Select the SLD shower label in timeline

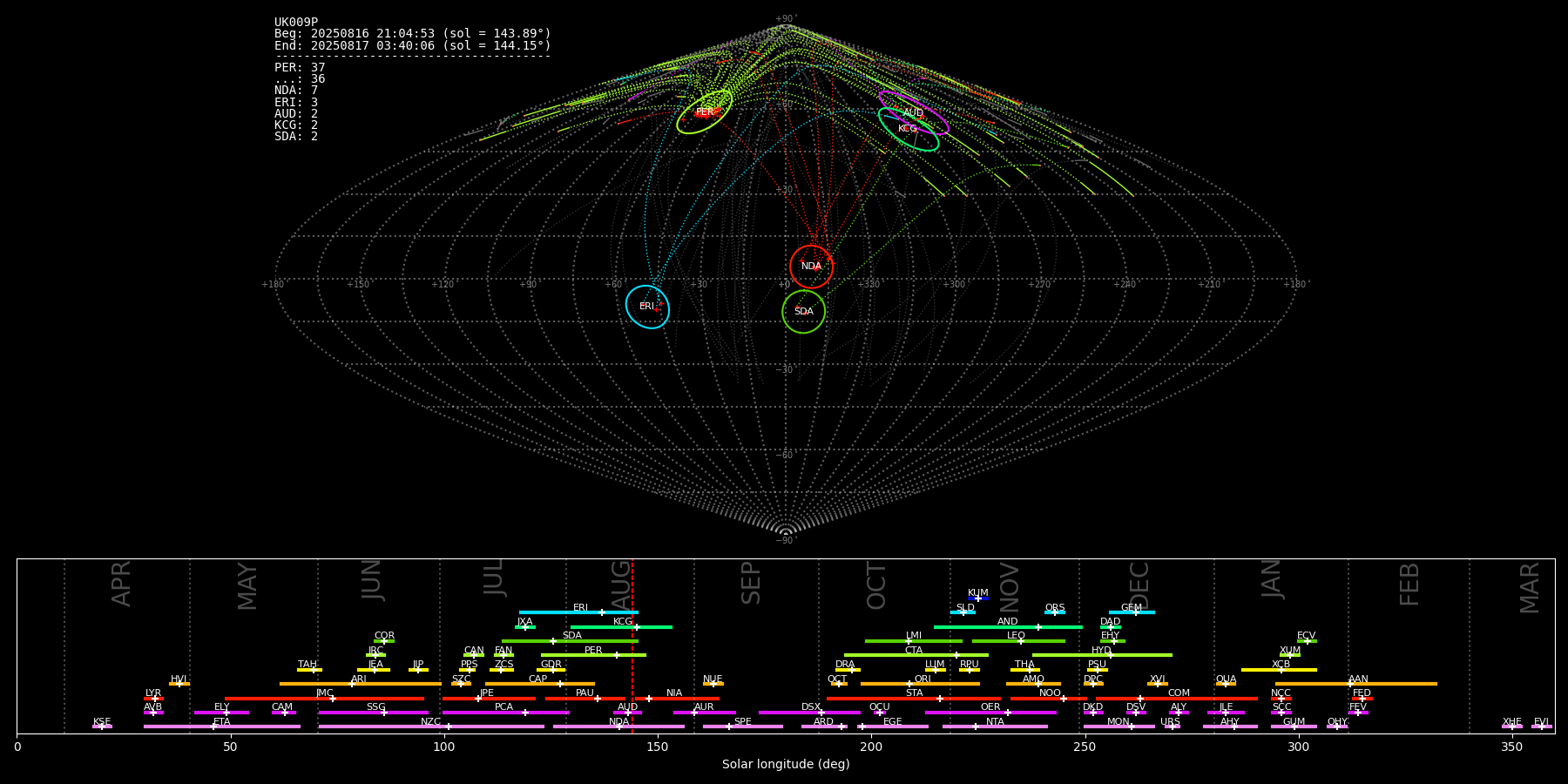965,608
